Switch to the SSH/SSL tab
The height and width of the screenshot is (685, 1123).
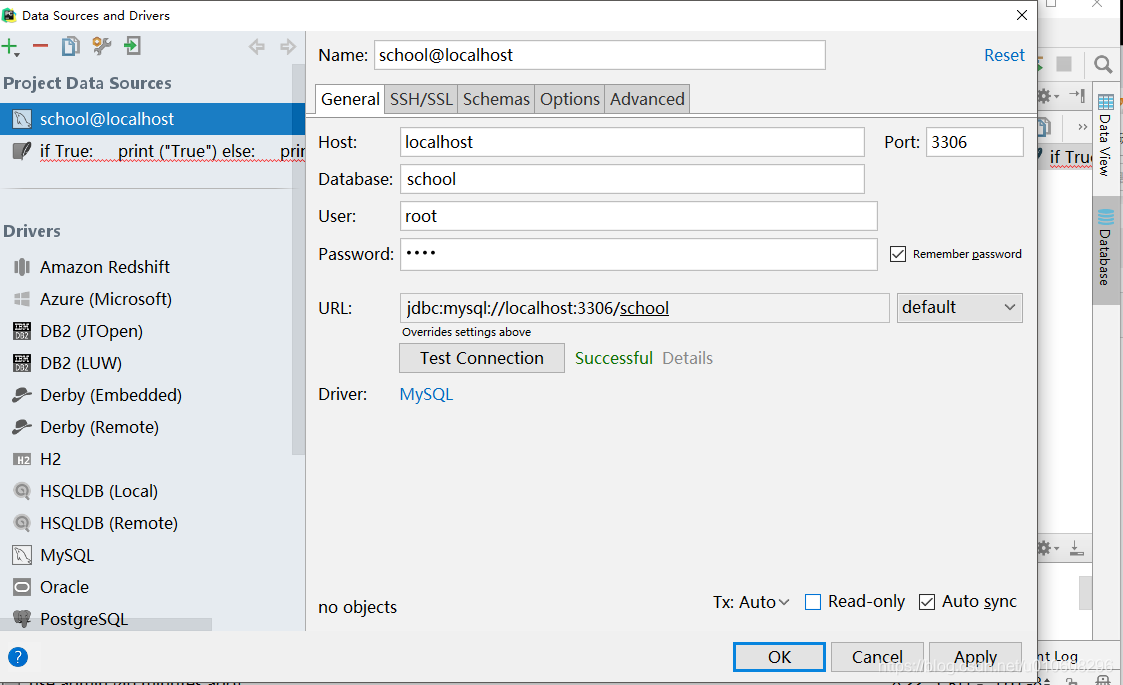pos(420,99)
